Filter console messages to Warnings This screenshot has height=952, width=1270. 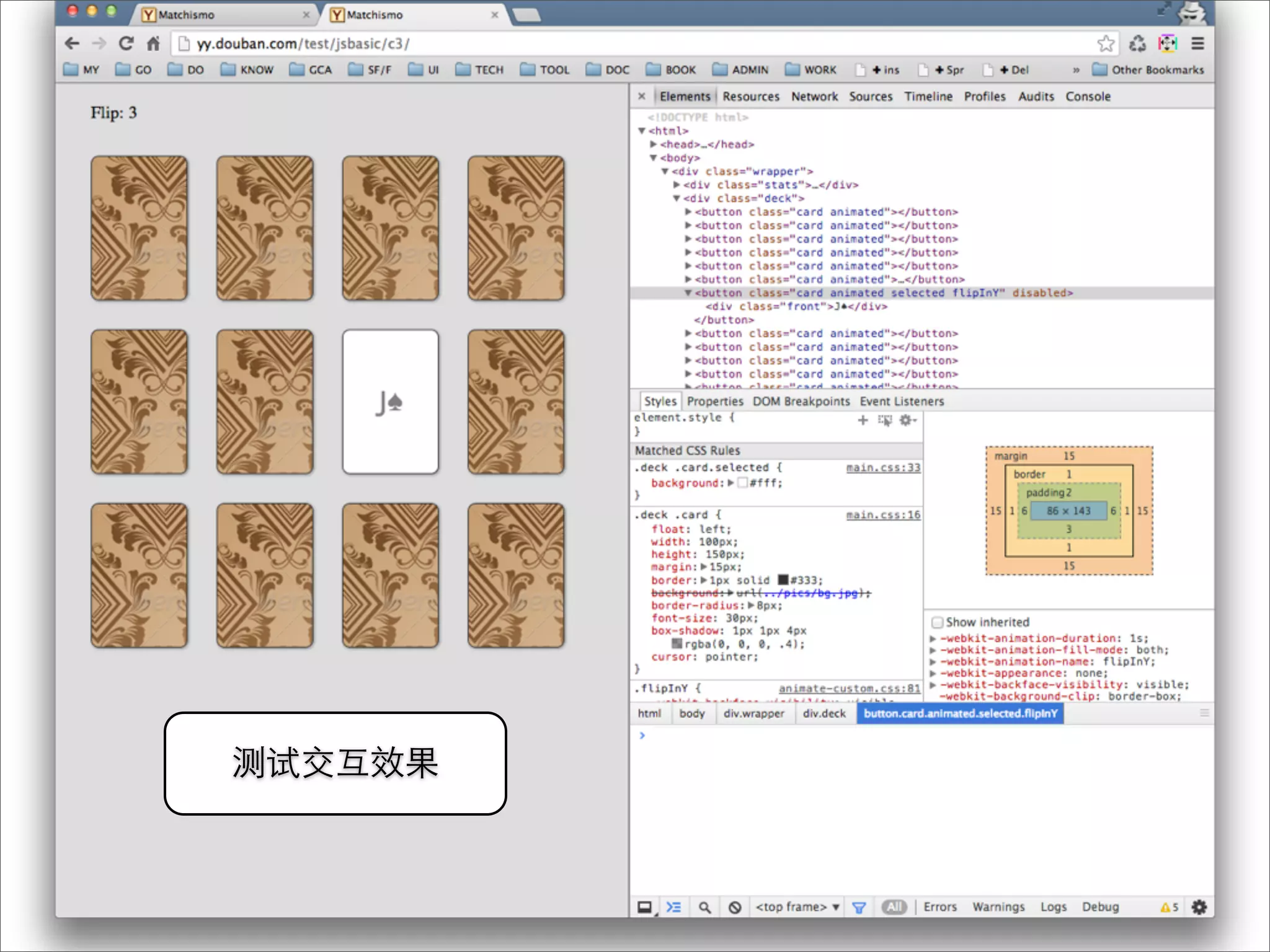tap(998, 907)
